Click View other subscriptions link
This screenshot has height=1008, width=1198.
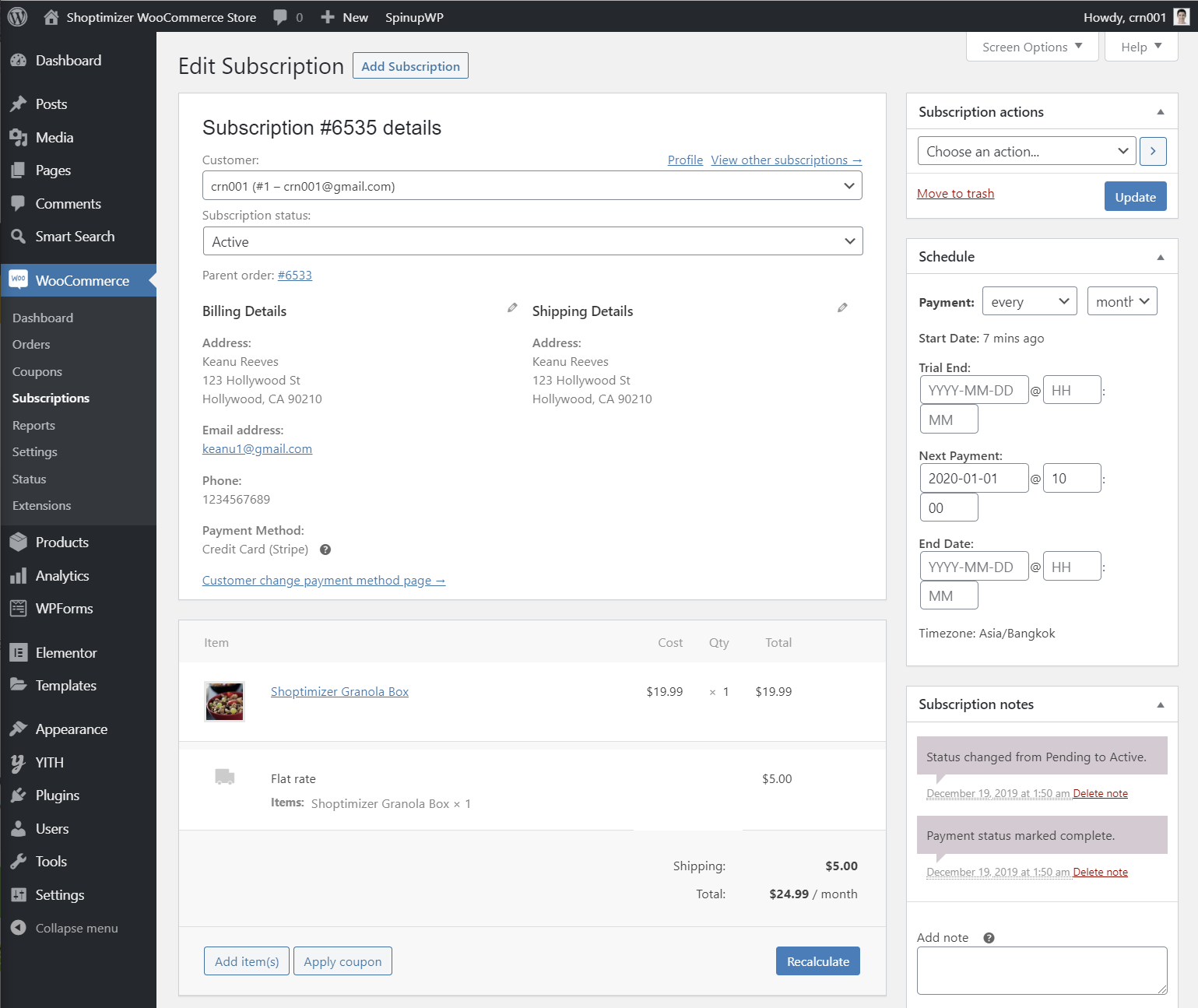(786, 160)
